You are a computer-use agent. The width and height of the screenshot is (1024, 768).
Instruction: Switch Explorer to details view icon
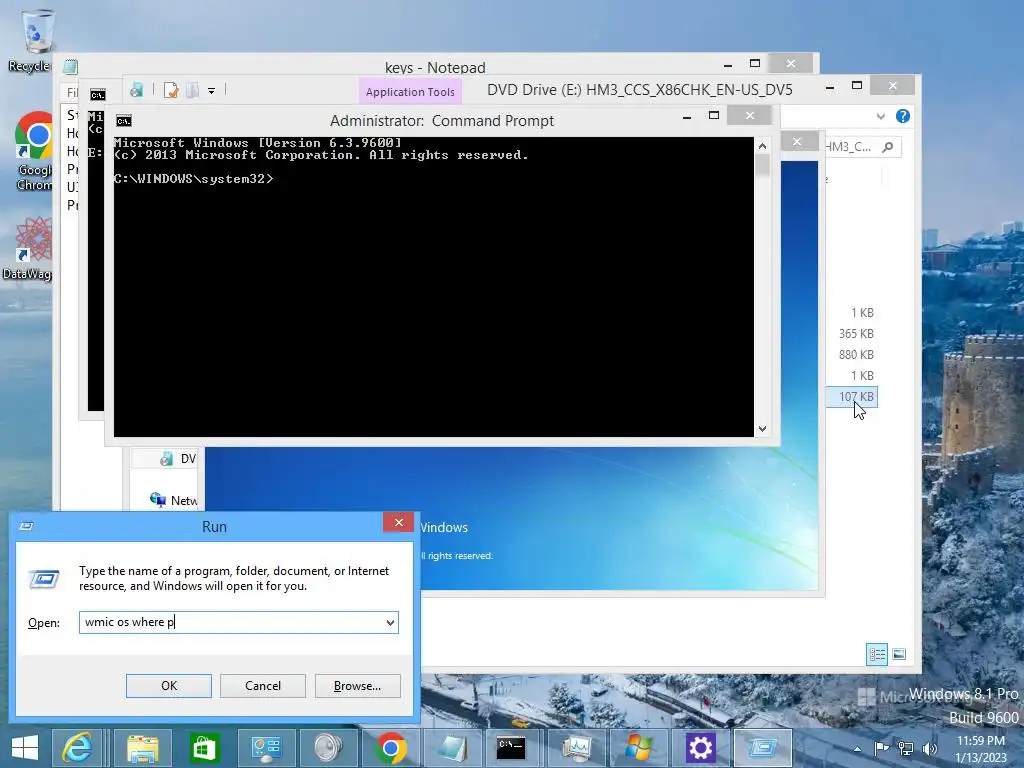point(876,654)
